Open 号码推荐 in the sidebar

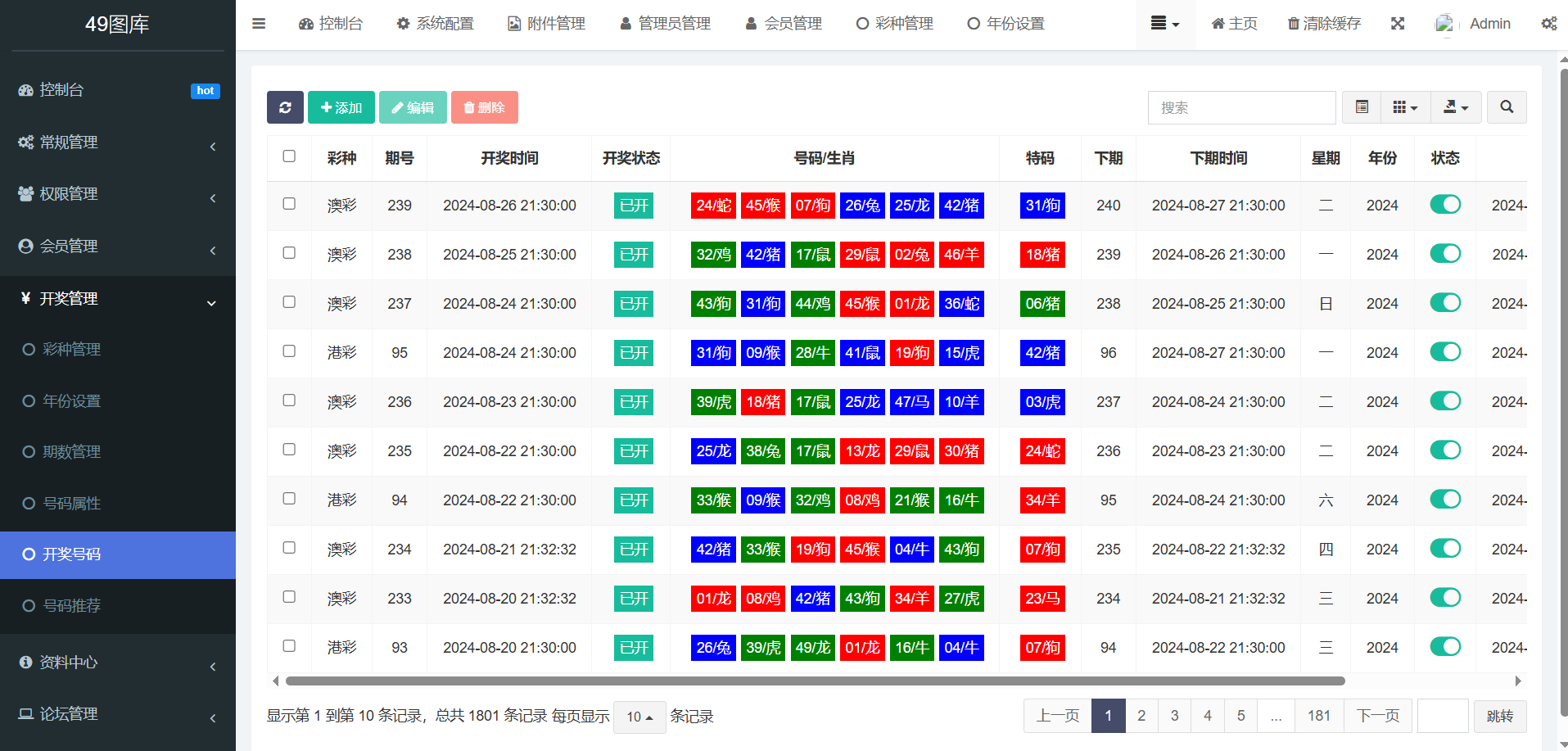(71, 605)
